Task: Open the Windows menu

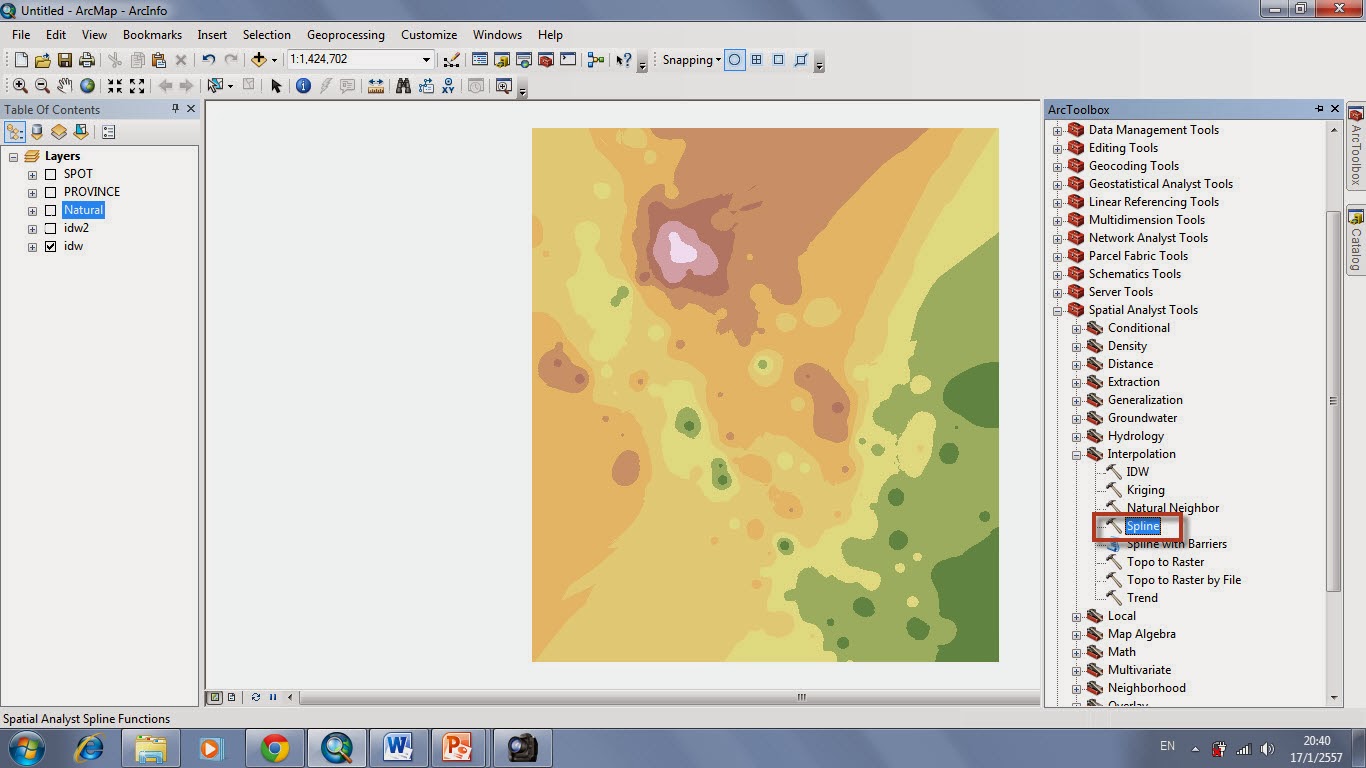Action: tap(497, 35)
